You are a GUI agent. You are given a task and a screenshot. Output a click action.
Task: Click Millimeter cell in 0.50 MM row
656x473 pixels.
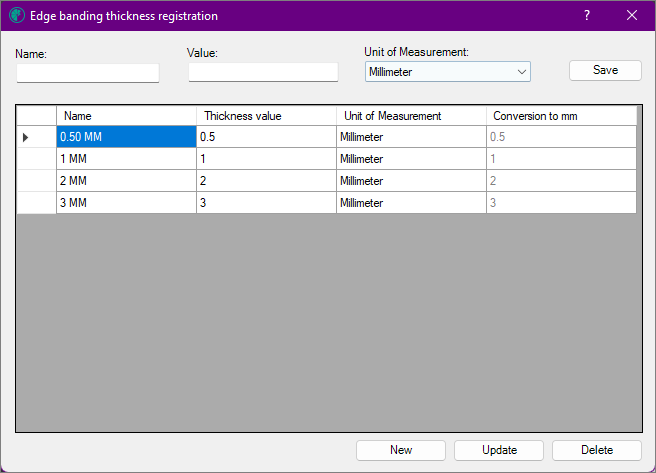pyautogui.click(x=412, y=137)
